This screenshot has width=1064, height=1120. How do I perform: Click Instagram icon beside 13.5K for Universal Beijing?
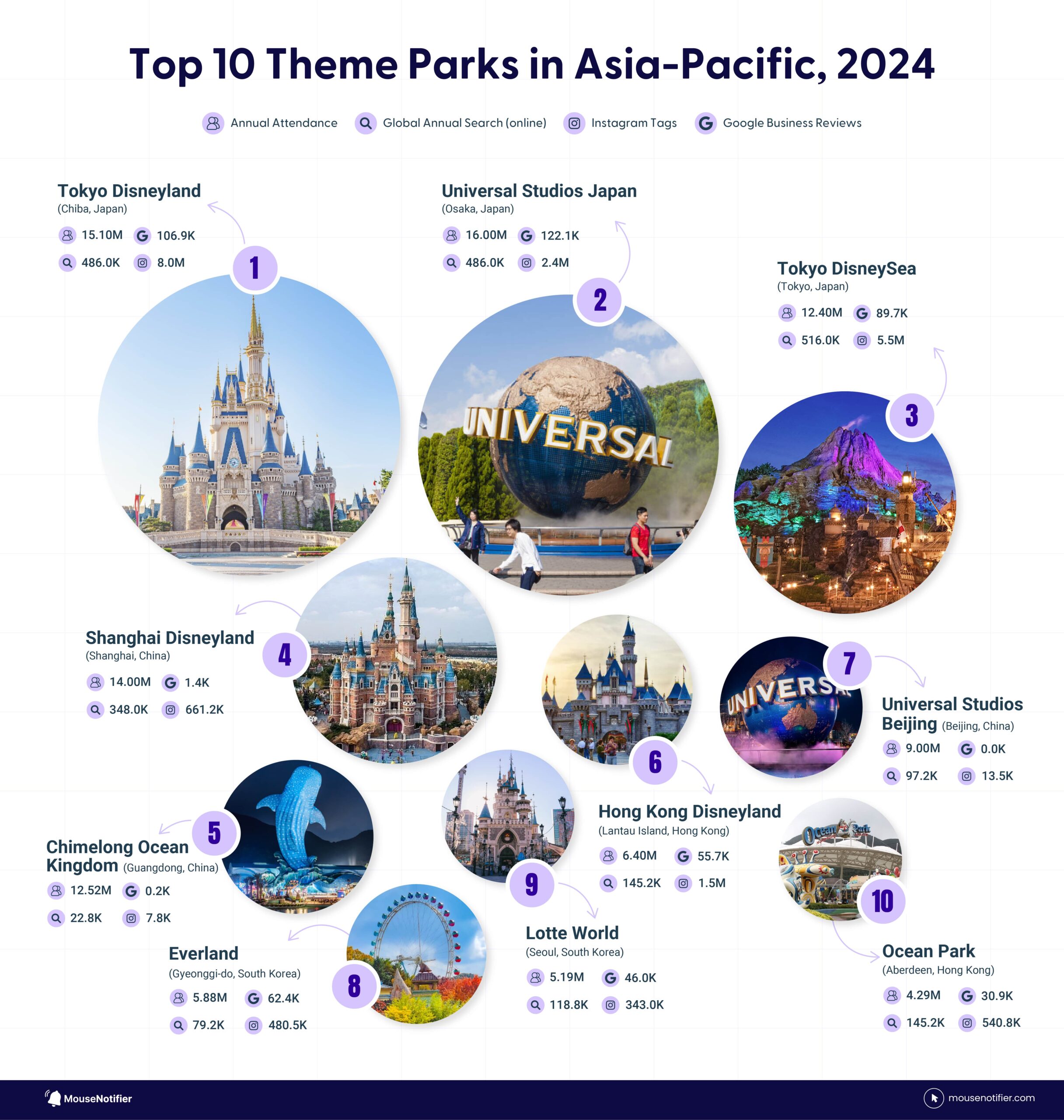966,776
